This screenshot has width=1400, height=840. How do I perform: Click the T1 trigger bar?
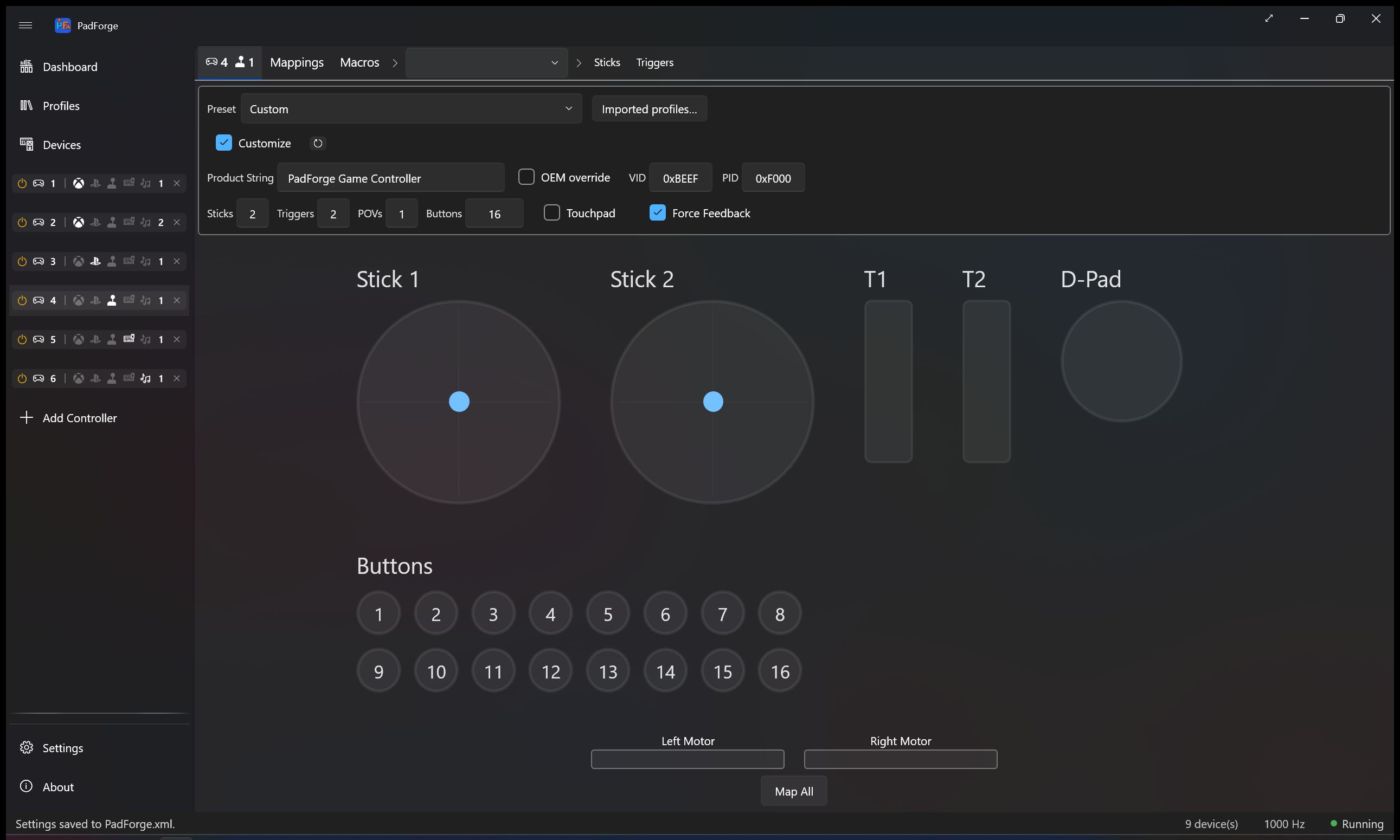click(x=888, y=382)
